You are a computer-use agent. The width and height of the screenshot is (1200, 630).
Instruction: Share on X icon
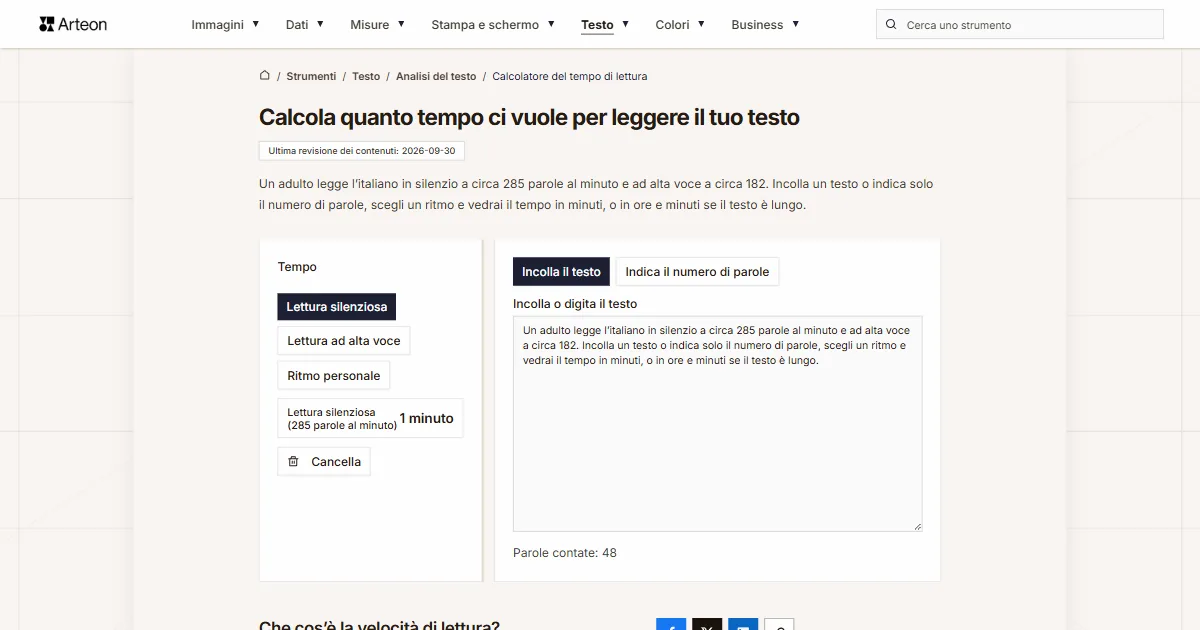pos(707,625)
